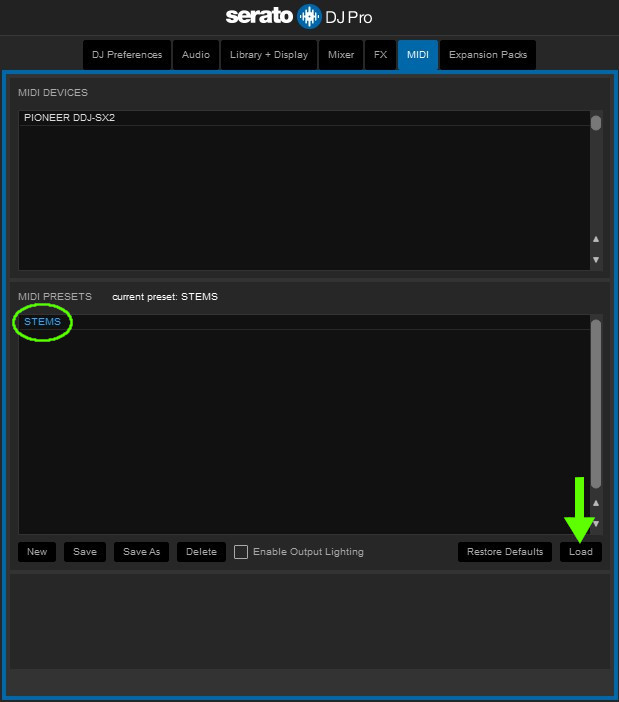This screenshot has height=702, width=619.
Task: Select the FX tab
Action: coord(380,55)
